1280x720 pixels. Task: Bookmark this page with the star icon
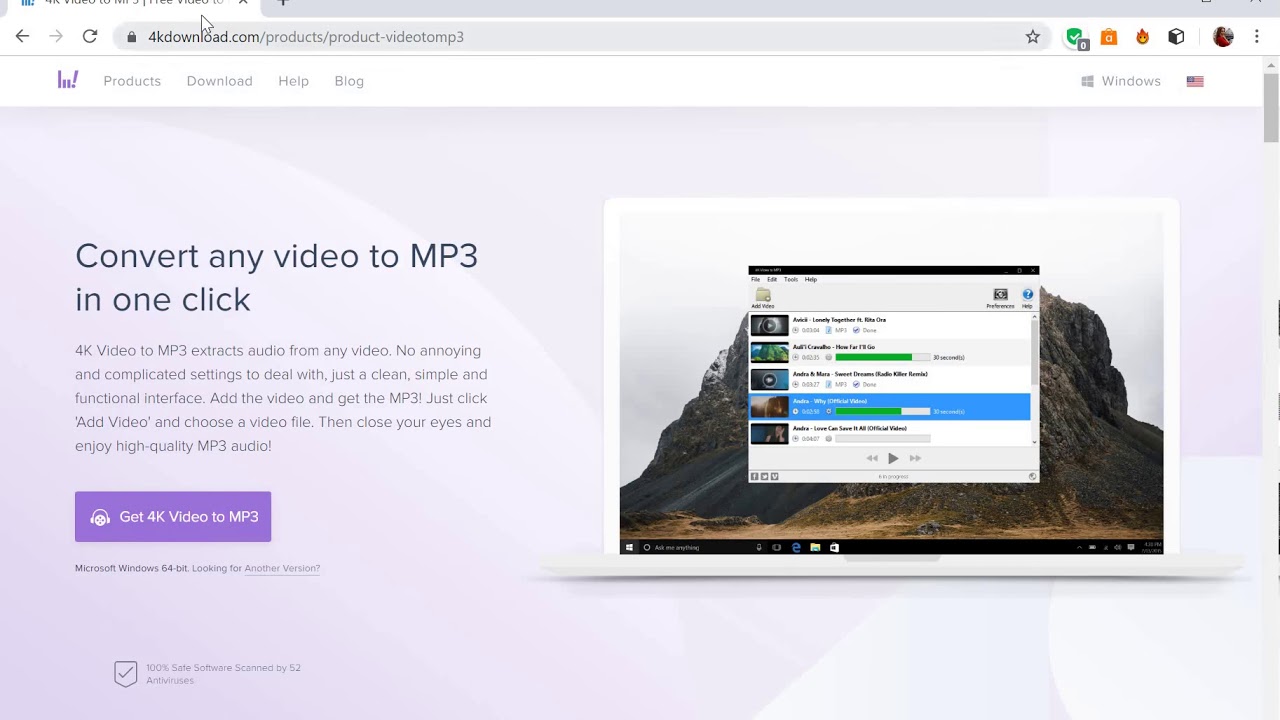pyautogui.click(x=1033, y=37)
